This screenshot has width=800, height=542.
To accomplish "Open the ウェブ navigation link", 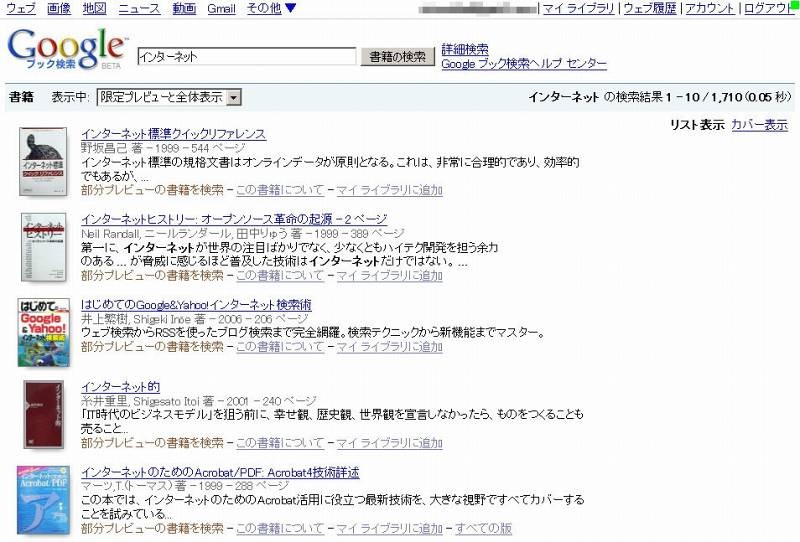I will 21,8.
